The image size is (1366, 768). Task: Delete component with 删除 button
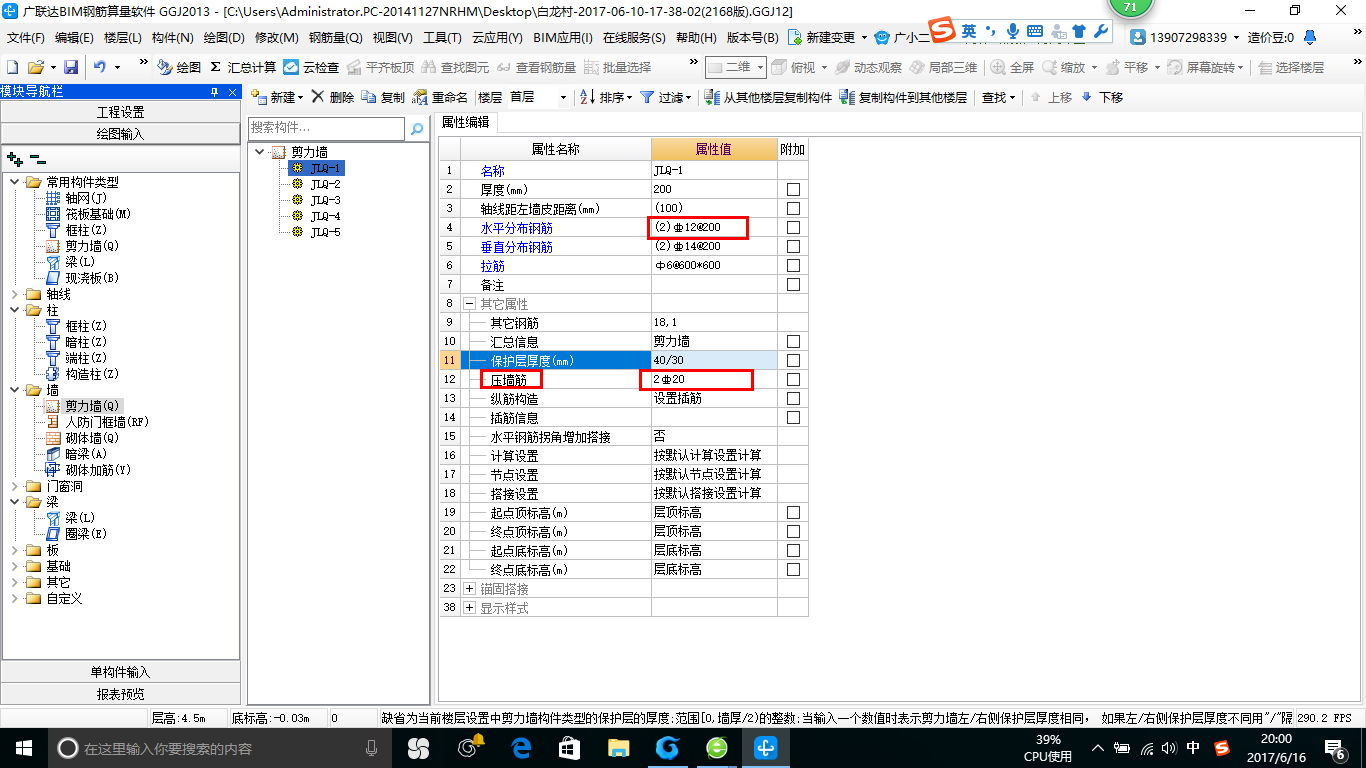332,97
